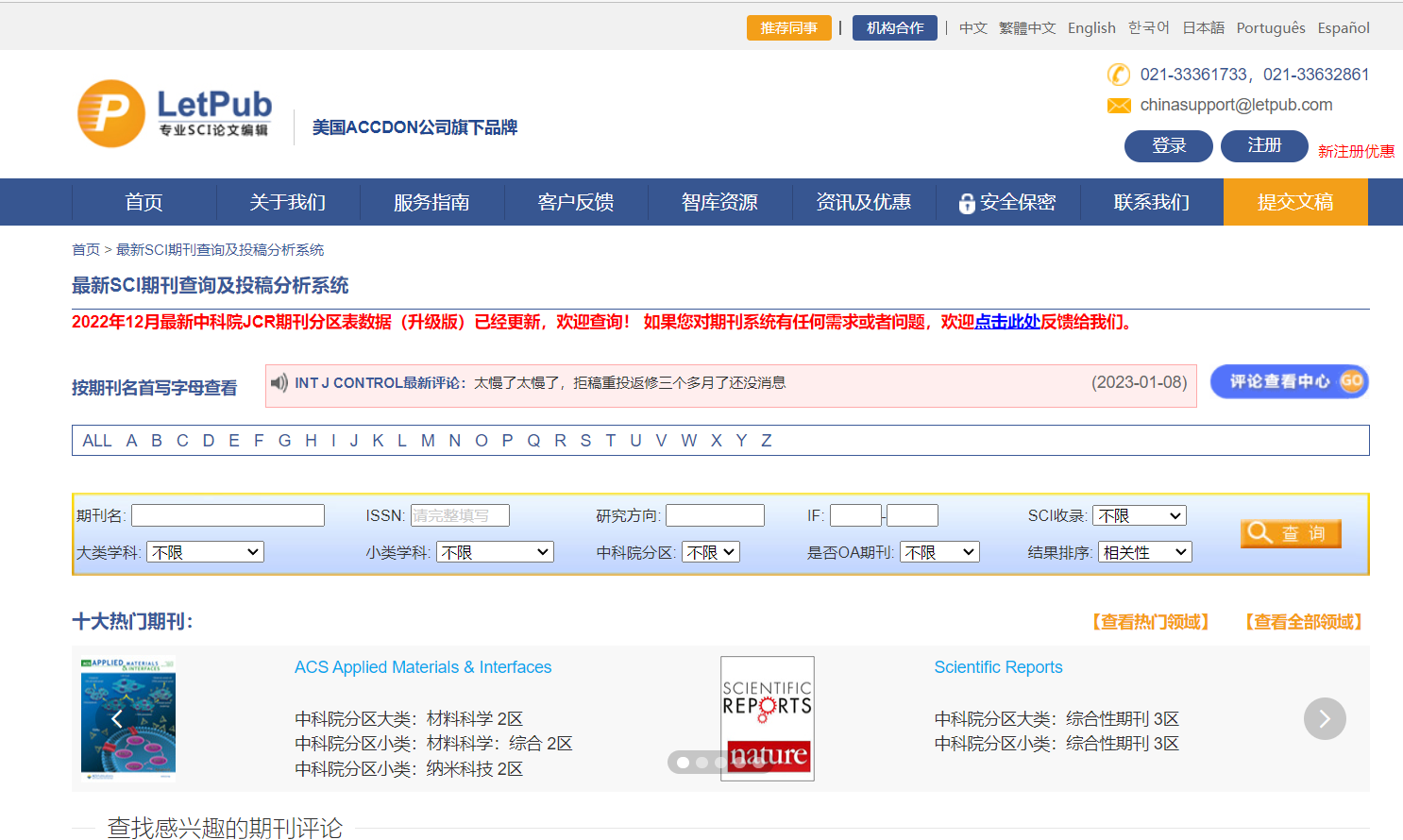Click the magnifier icon on 查询 button
Screen dimensions: 1403x840
pyautogui.click(x=1260, y=532)
